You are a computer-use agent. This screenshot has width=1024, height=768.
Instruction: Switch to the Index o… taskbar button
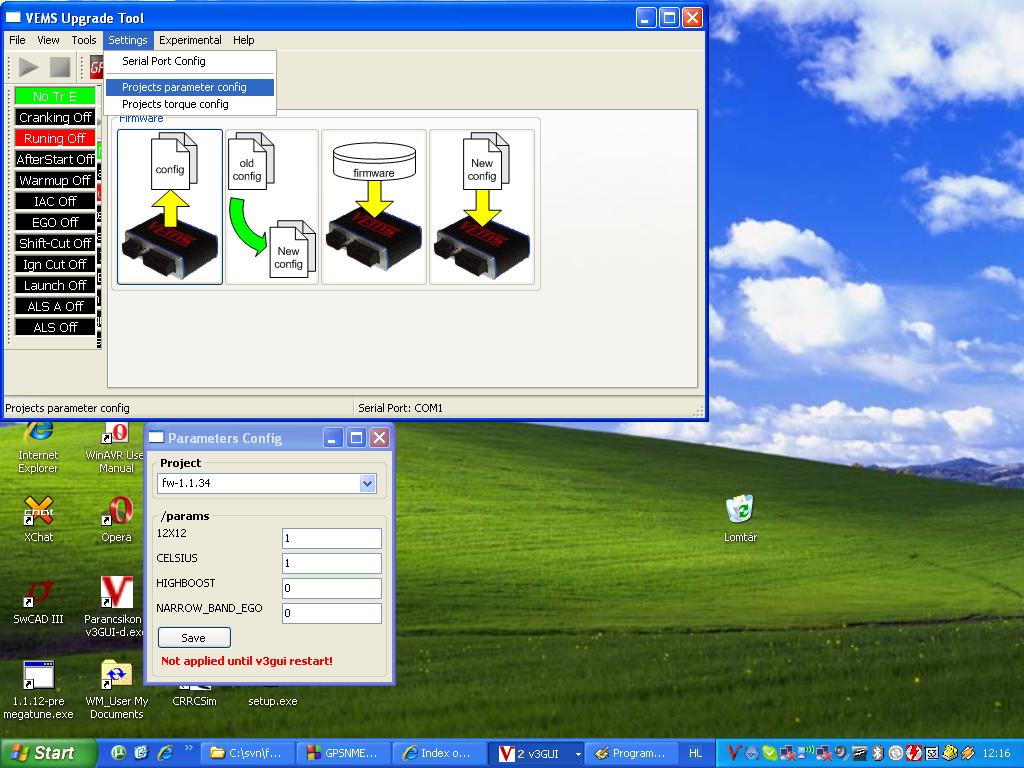coord(441,753)
